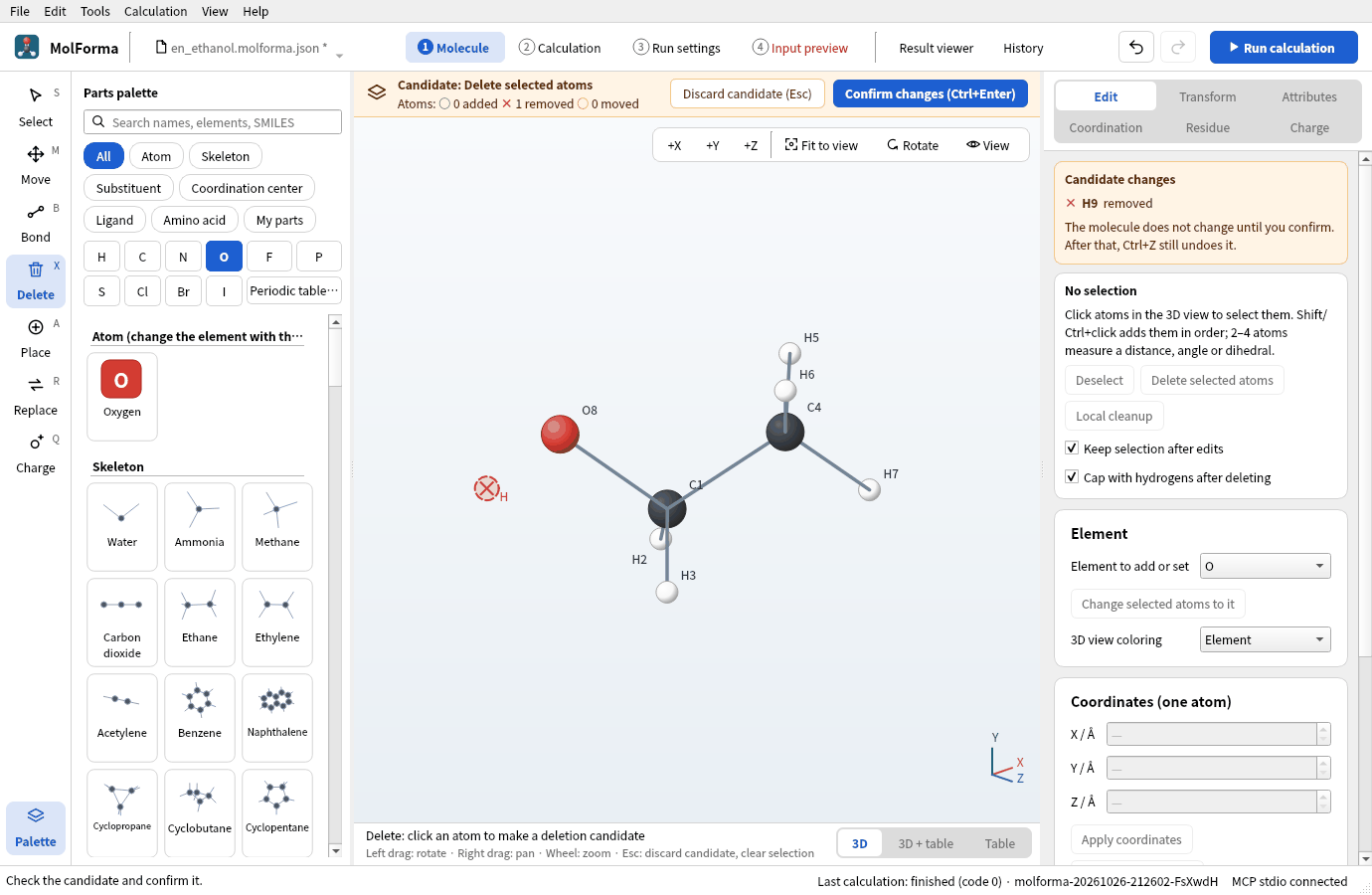Select the Select tool in the sidebar
This screenshot has width=1372, height=895.
point(36,107)
